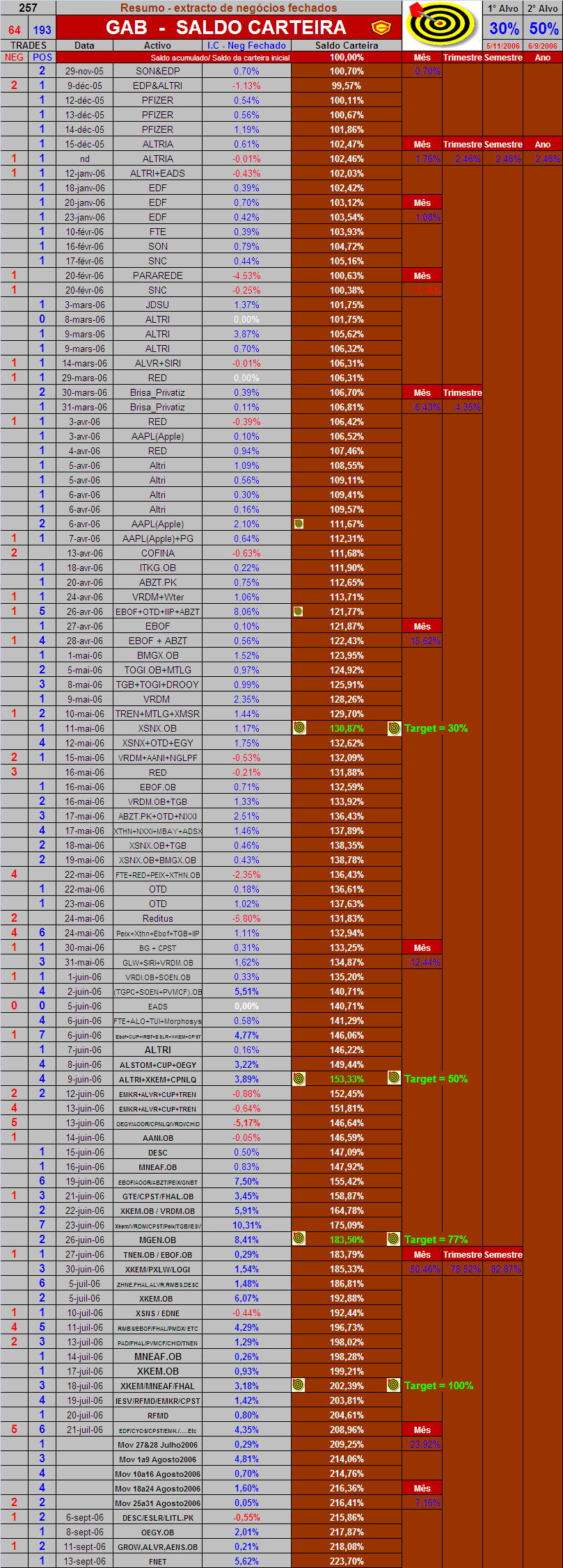563x1568 pixels.
Task: Select the I.C - Neg Fechado header
Action: click(246, 45)
